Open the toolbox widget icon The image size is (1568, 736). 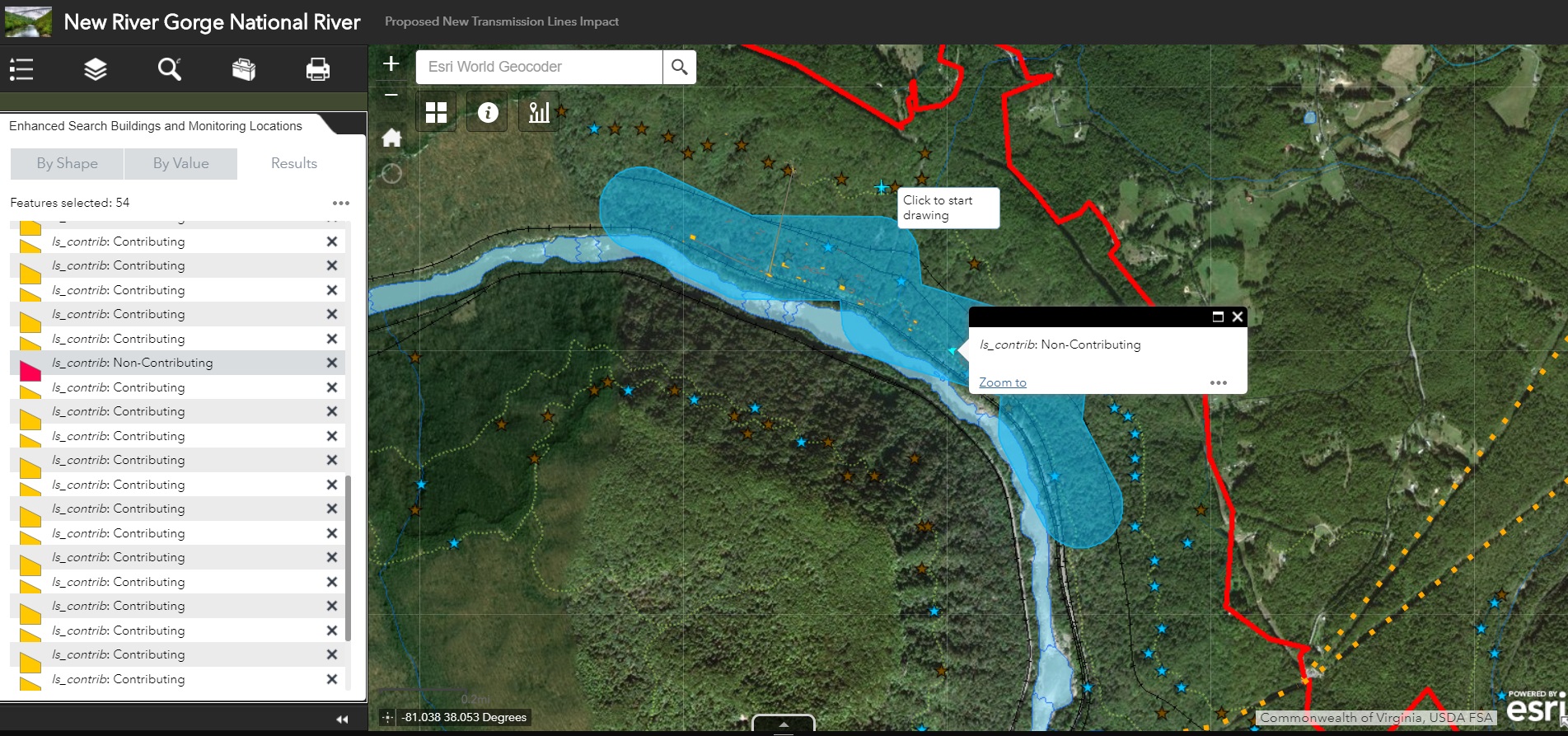pos(244,69)
